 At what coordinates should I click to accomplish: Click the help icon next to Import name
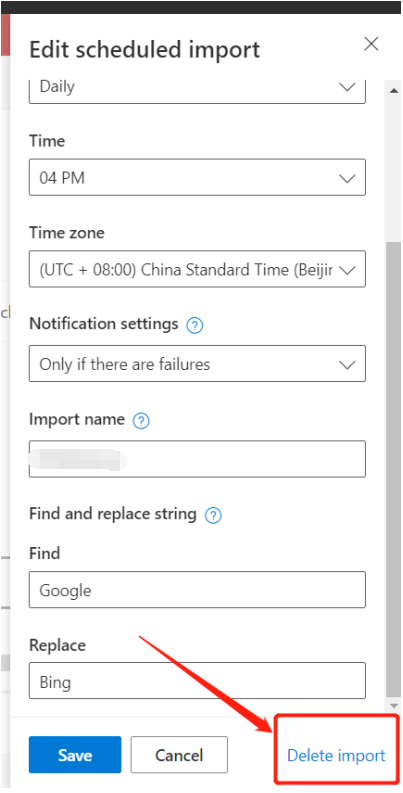pos(141,421)
